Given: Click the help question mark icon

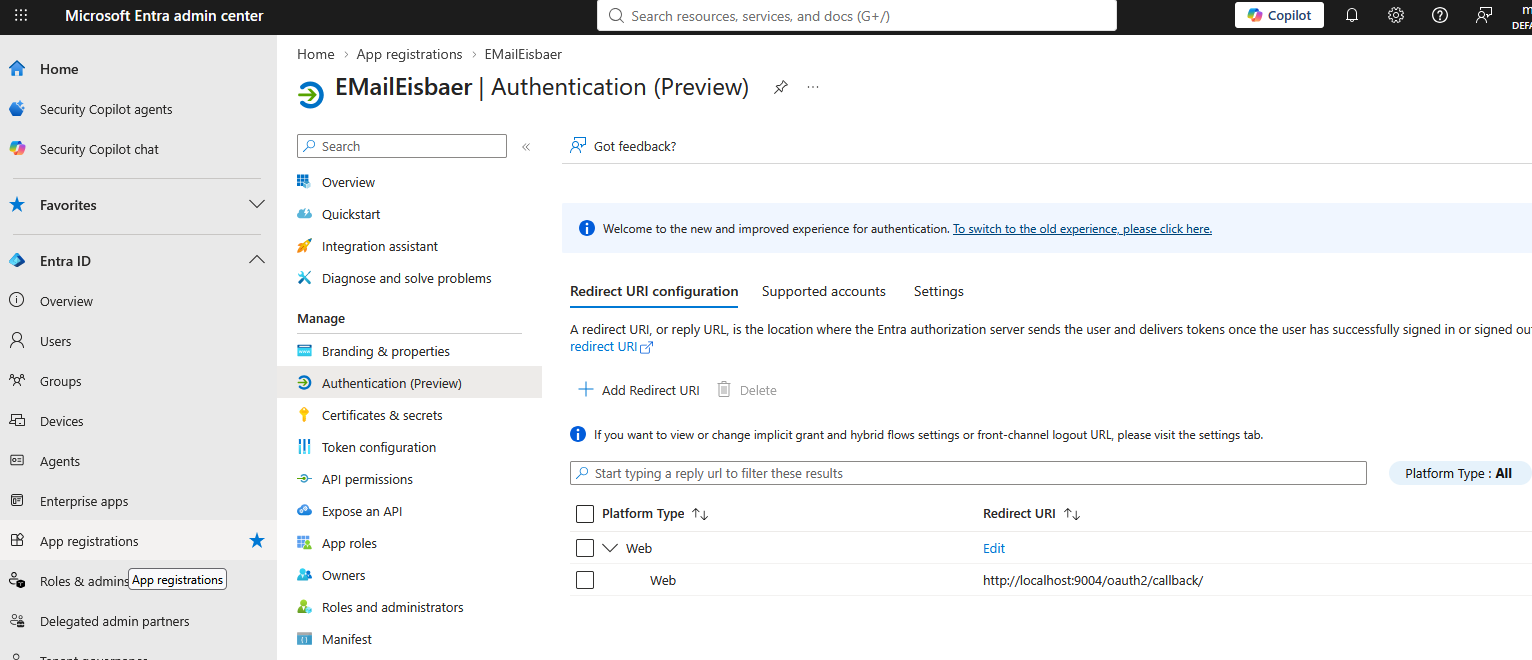Looking at the screenshot, I should coord(1440,15).
